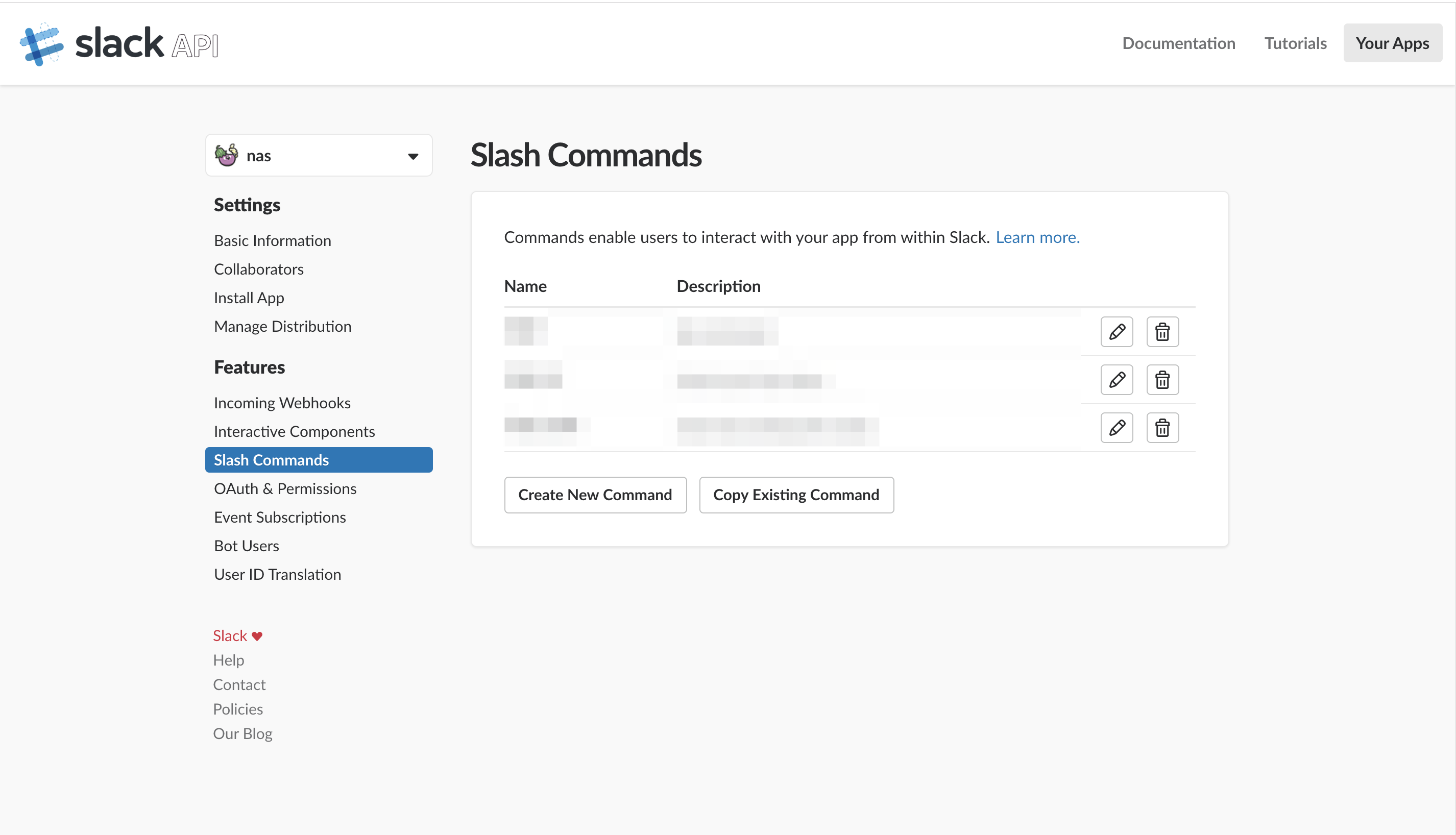The width and height of the screenshot is (1456, 835).
Task: Open OAuth & Permissions
Action: tap(285, 488)
